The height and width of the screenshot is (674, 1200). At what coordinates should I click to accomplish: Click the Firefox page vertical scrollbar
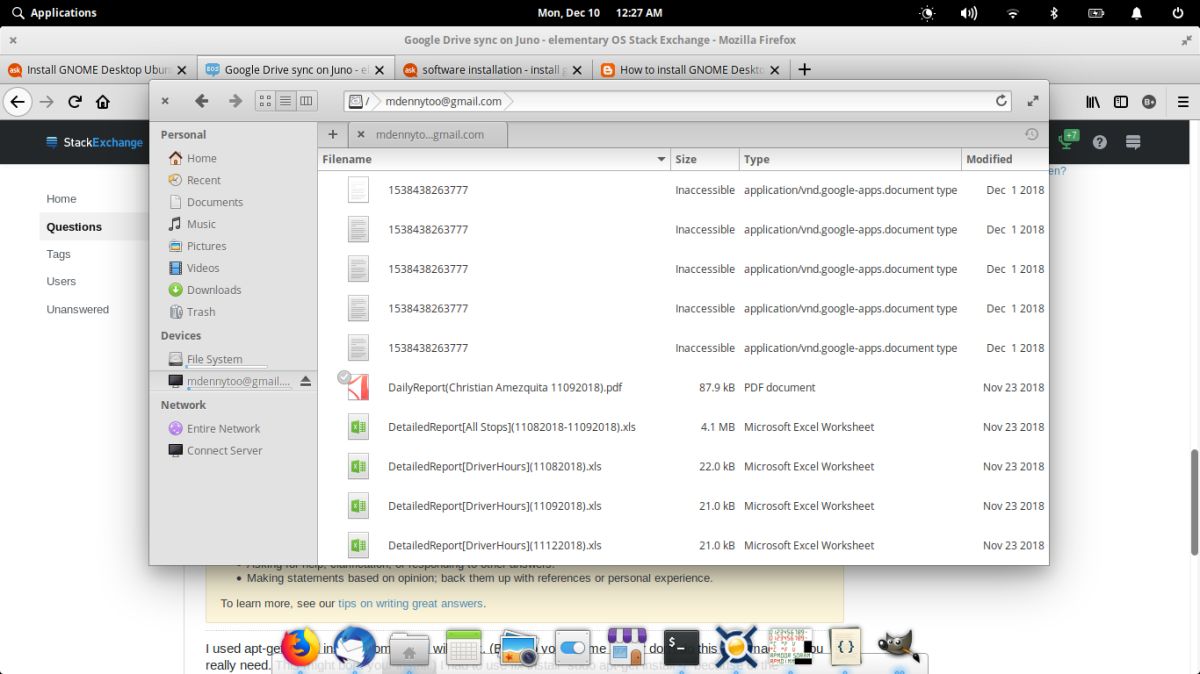pyautogui.click(x=1194, y=503)
